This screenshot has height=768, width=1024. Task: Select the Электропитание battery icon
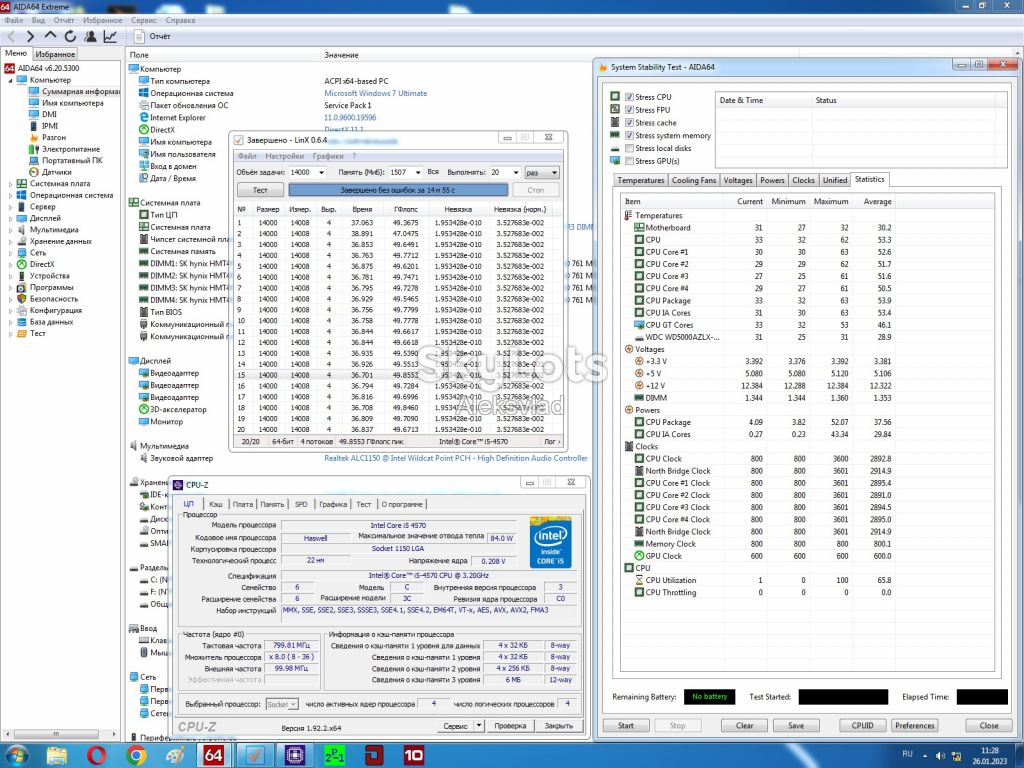[34, 149]
